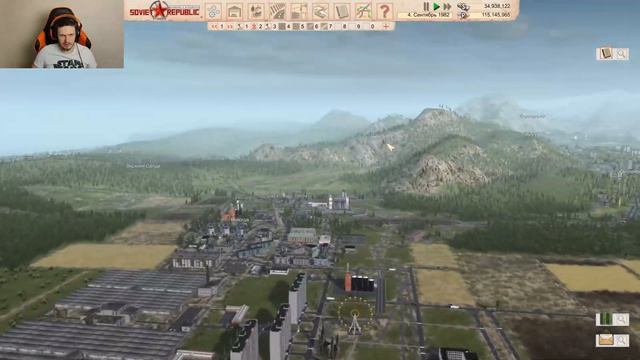The width and height of the screenshot is (640, 360).
Task: Select quick bar slot 5
Action: coord(299,27)
